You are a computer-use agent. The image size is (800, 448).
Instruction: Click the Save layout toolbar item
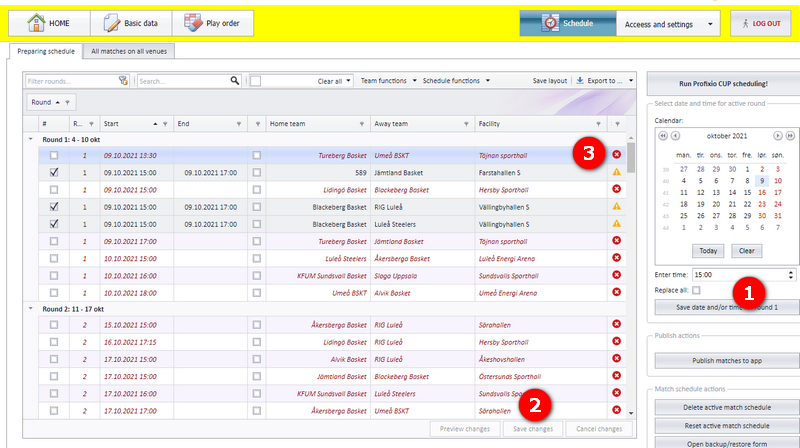(549, 81)
